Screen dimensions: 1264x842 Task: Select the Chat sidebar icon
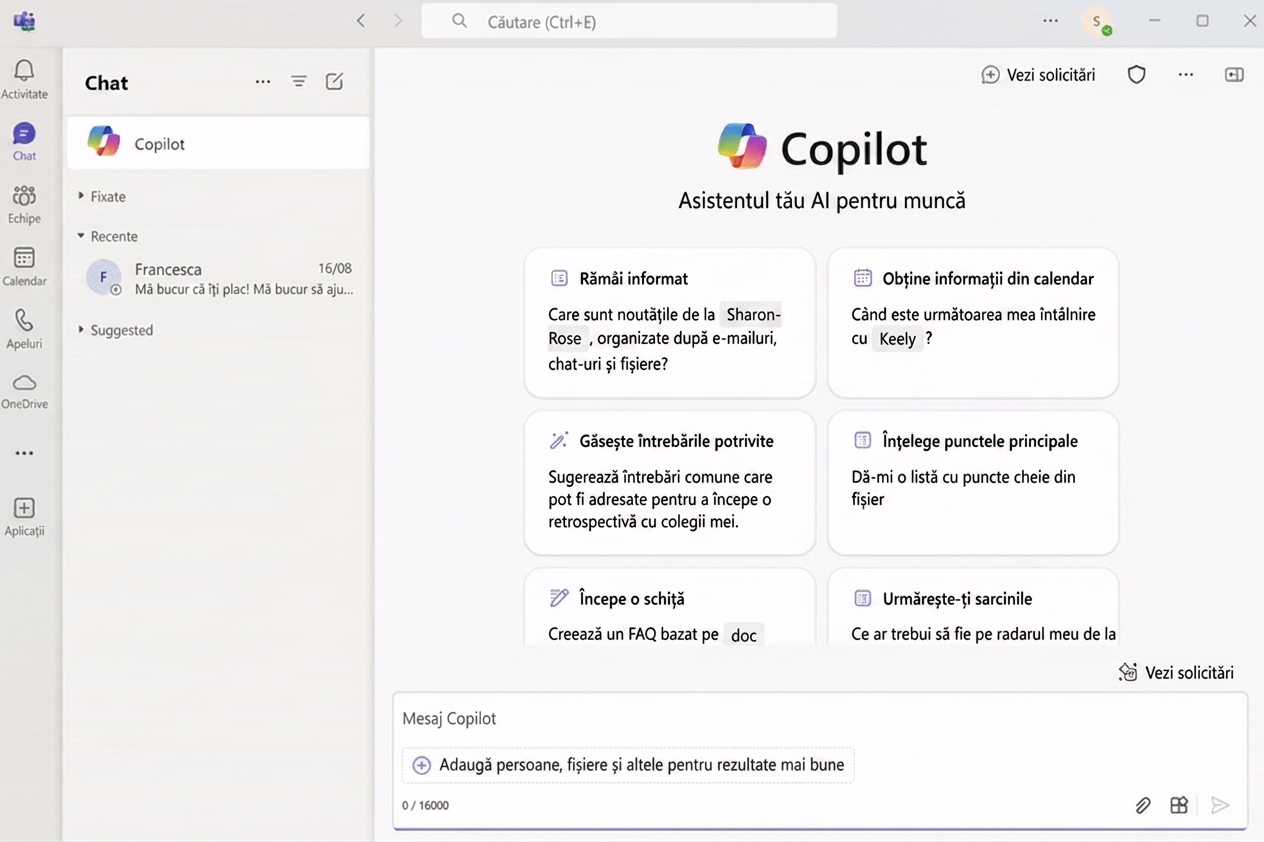24,141
